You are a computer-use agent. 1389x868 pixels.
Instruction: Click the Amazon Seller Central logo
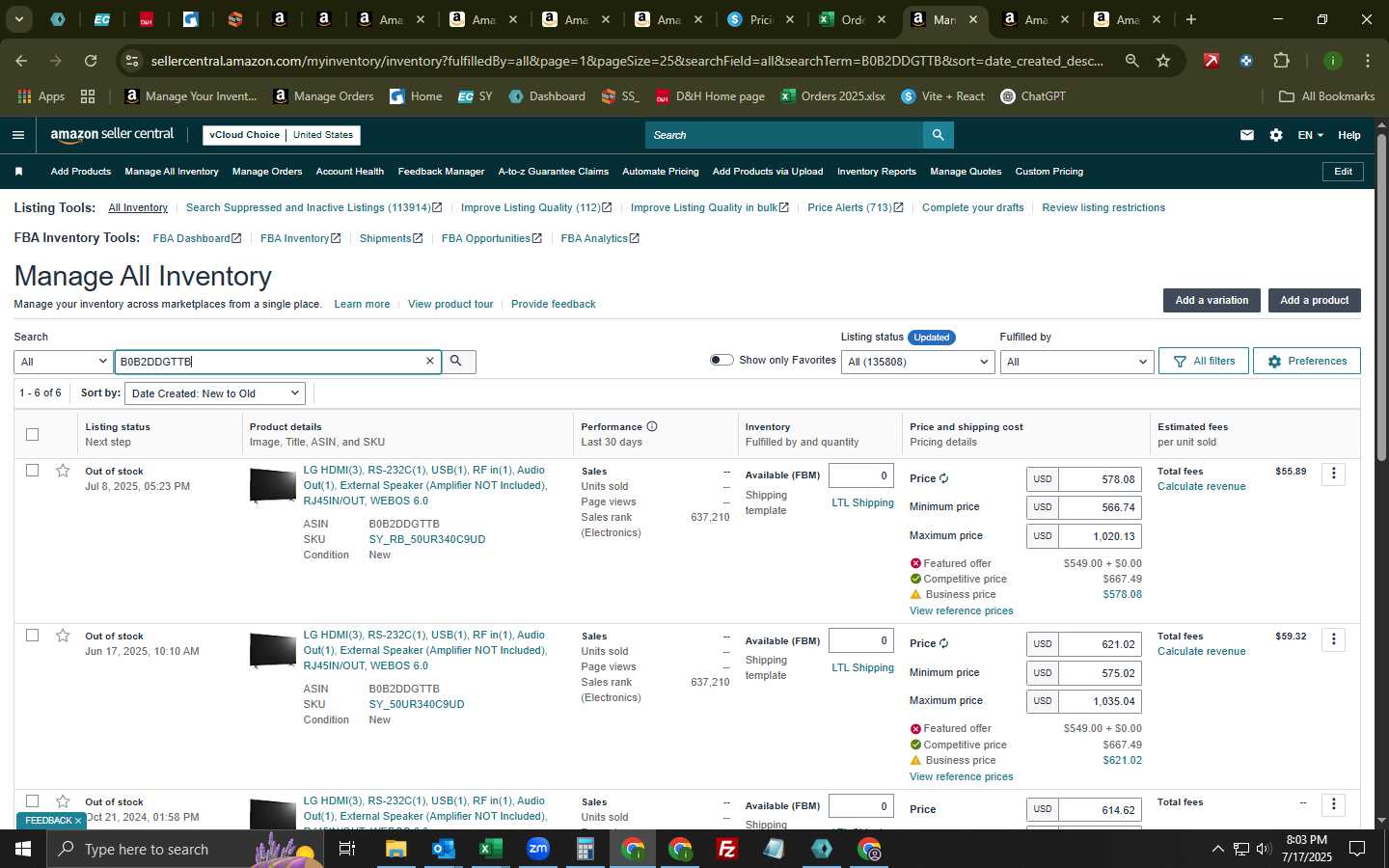point(112,135)
